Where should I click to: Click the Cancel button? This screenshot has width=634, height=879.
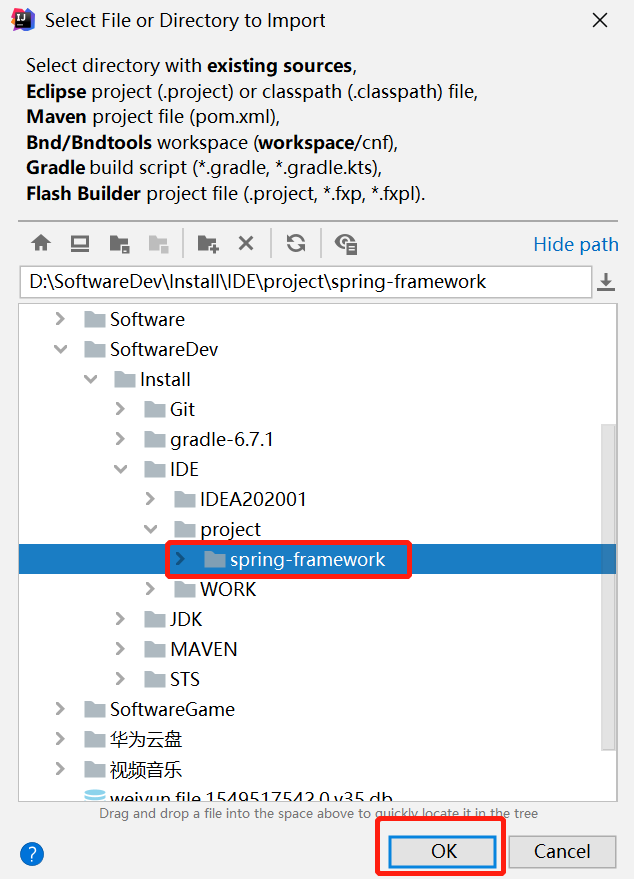click(562, 852)
